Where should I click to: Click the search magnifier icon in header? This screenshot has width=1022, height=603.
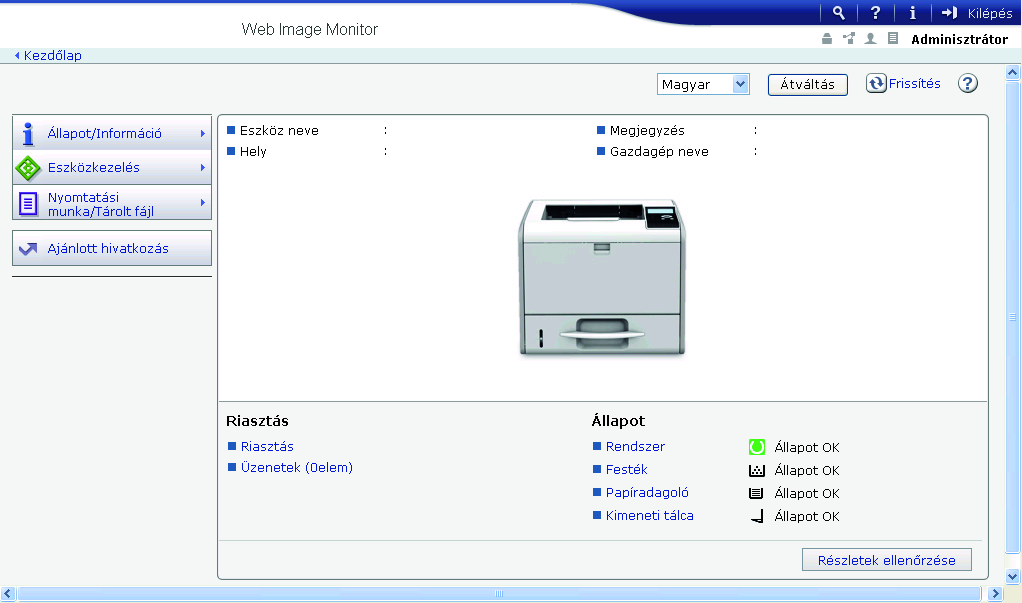839,13
